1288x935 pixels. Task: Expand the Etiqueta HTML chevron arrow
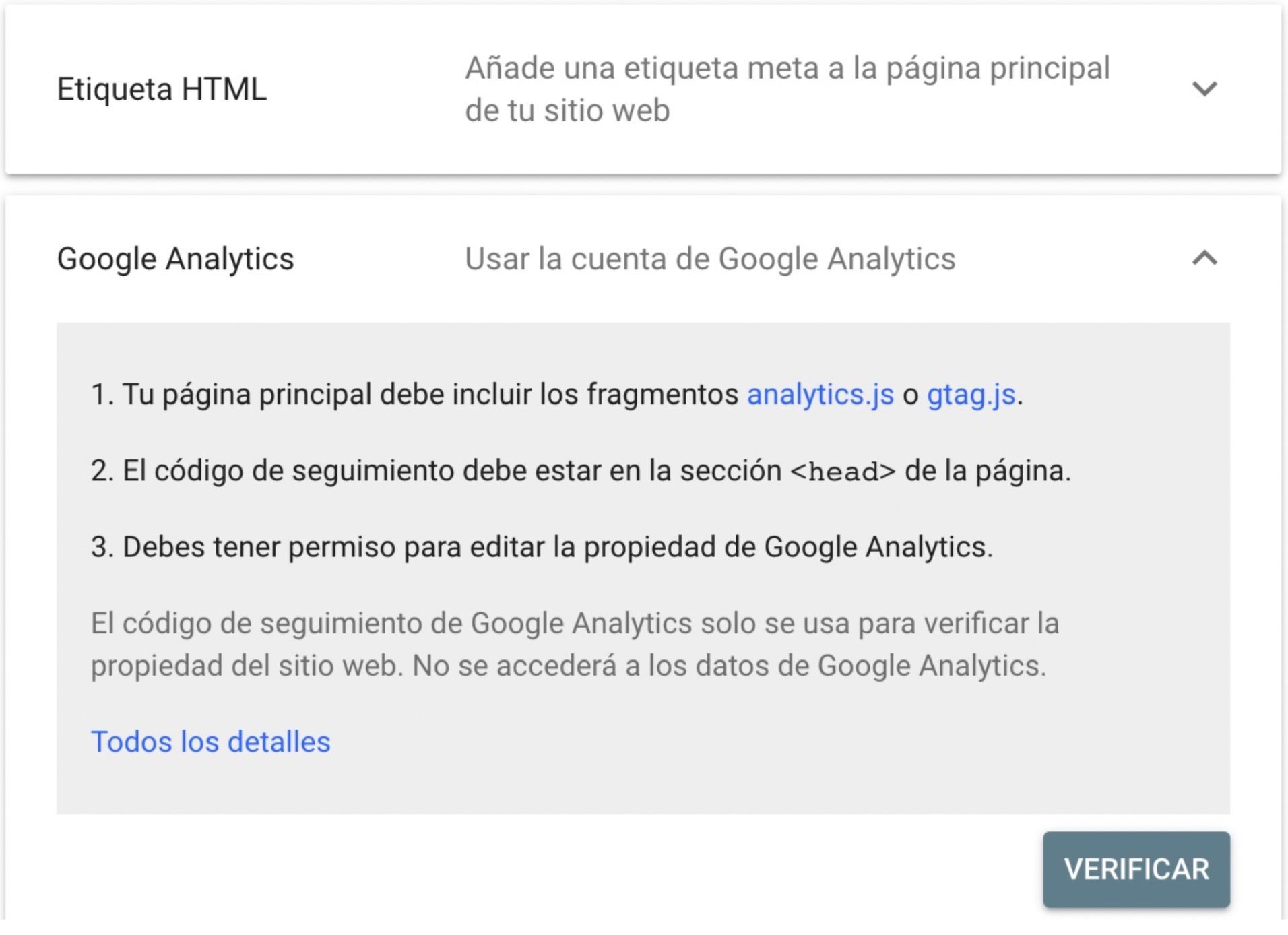click(1204, 88)
